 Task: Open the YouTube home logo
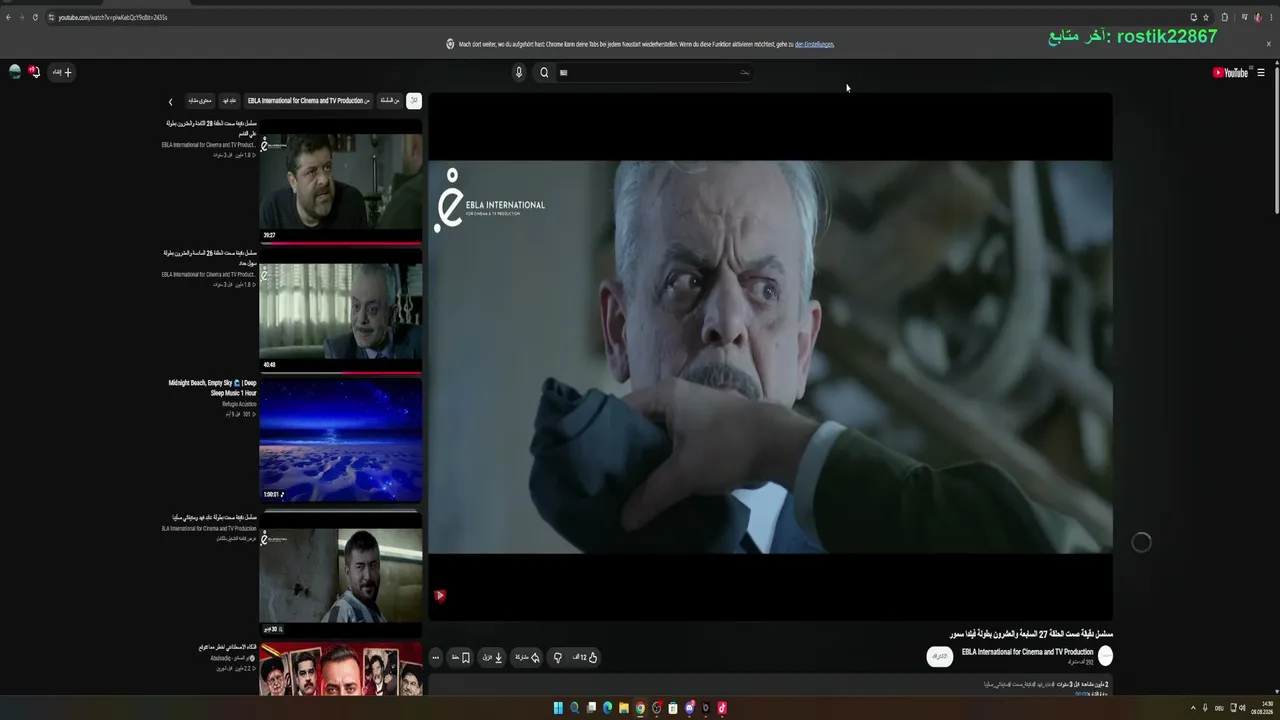1230,72
